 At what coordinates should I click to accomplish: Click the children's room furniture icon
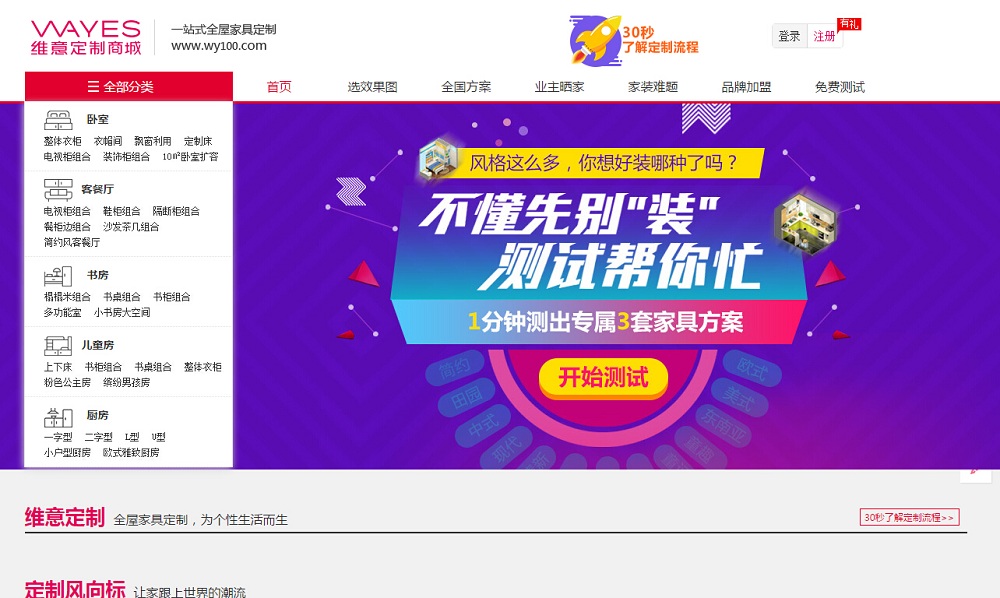(x=58, y=346)
